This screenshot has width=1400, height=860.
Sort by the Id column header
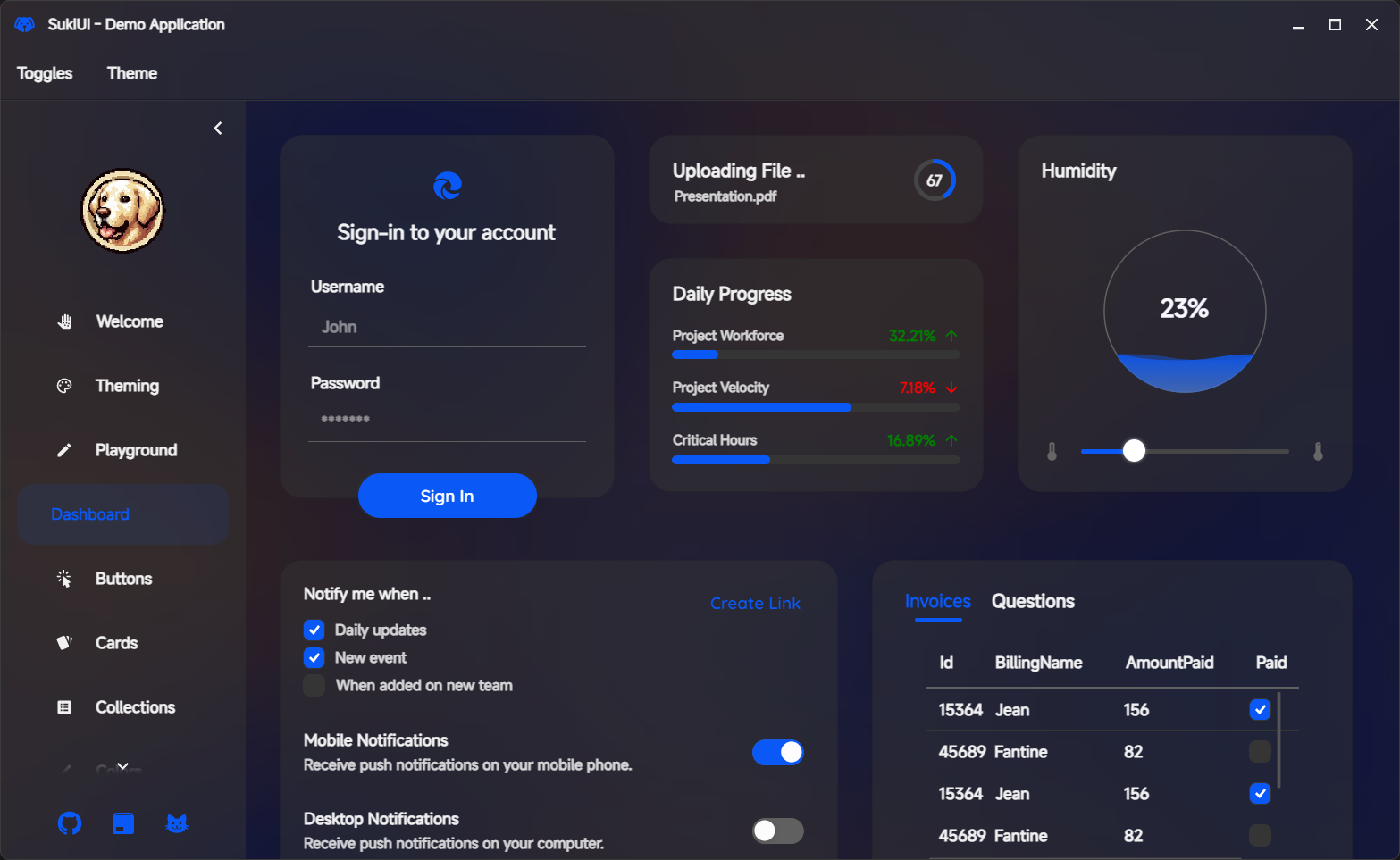click(946, 663)
